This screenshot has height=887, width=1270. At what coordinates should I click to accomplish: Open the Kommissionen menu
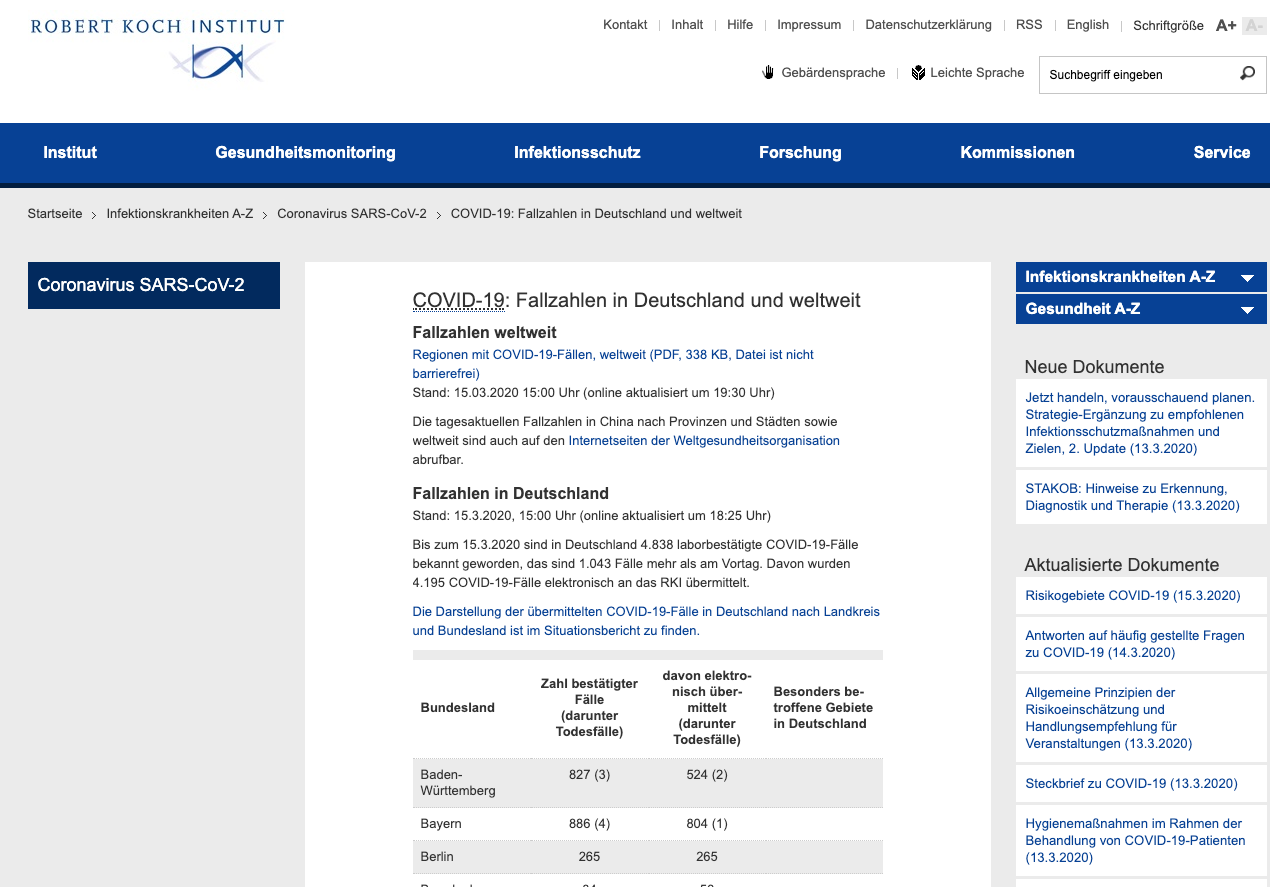[x=1017, y=152]
